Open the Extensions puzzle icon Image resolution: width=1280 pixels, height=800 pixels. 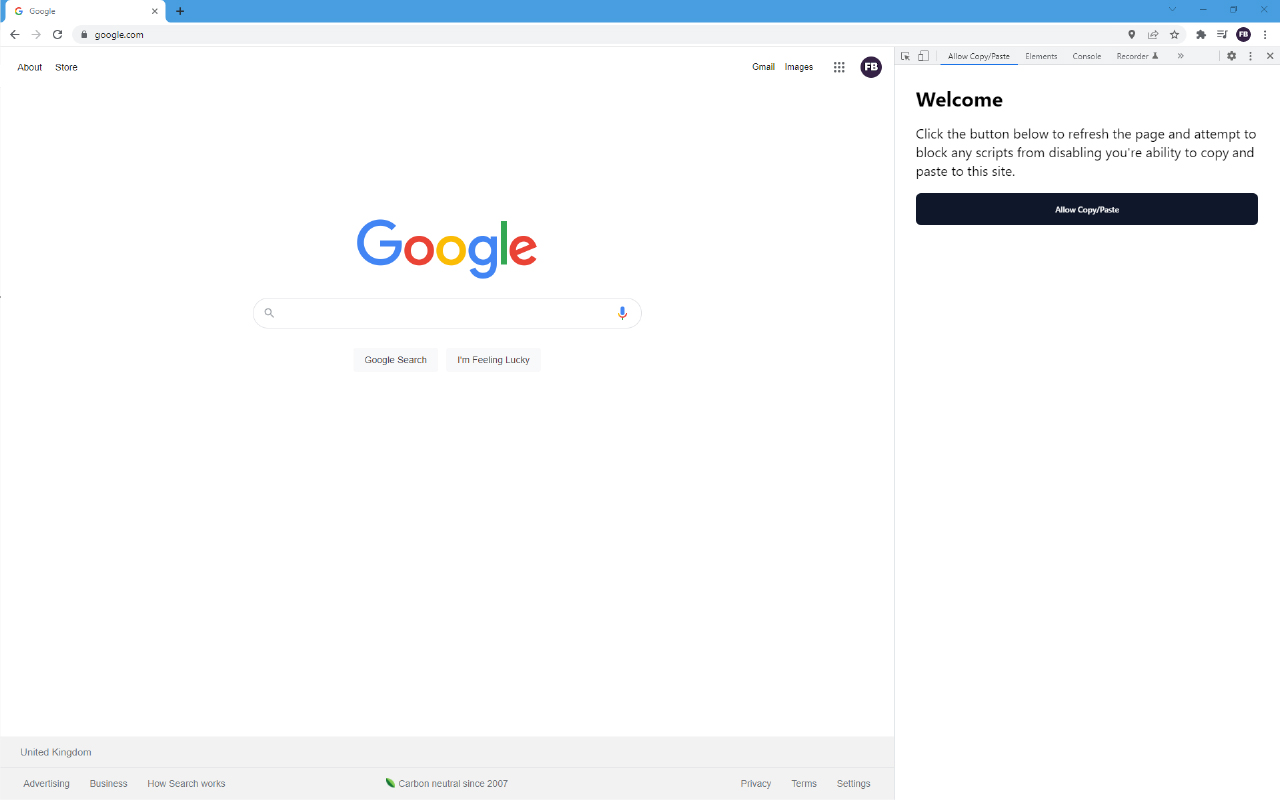pos(1201,34)
